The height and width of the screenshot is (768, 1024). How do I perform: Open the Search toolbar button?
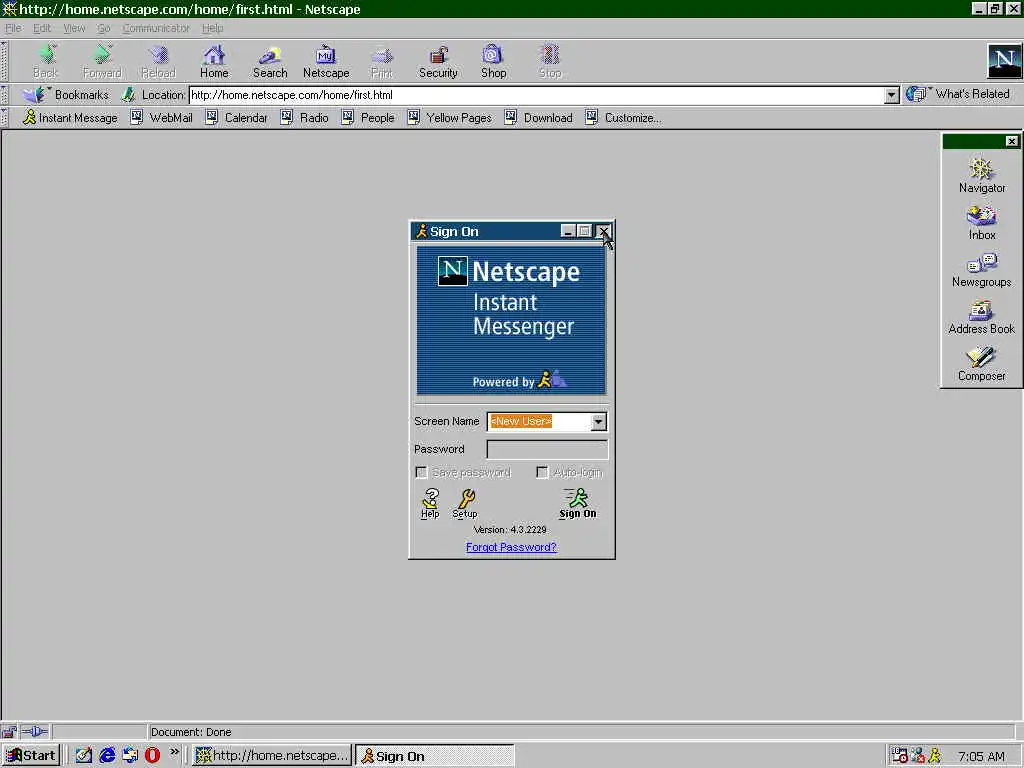270,62
